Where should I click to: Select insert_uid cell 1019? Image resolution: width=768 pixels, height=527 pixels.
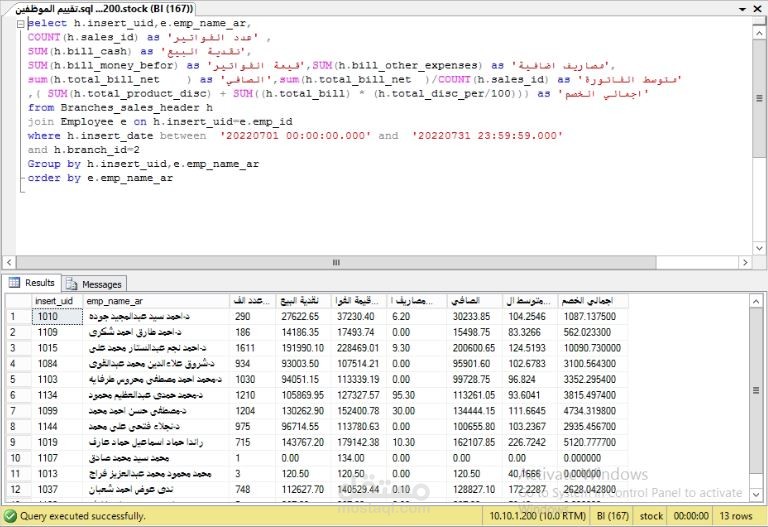(57, 442)
